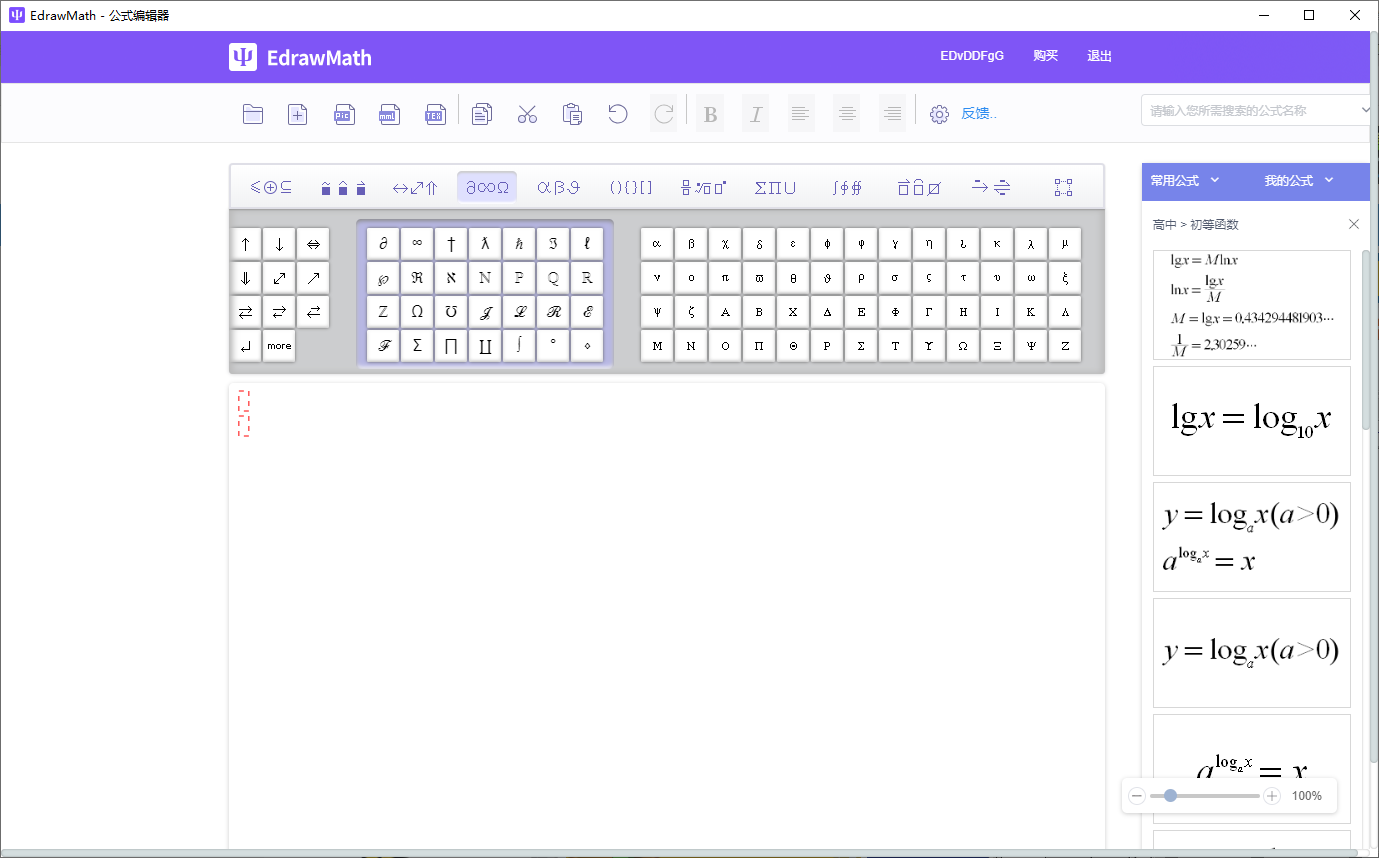Click the zoom slider handle
Viewport: 1379px width, 858px height.
[x=1170, y=796]
